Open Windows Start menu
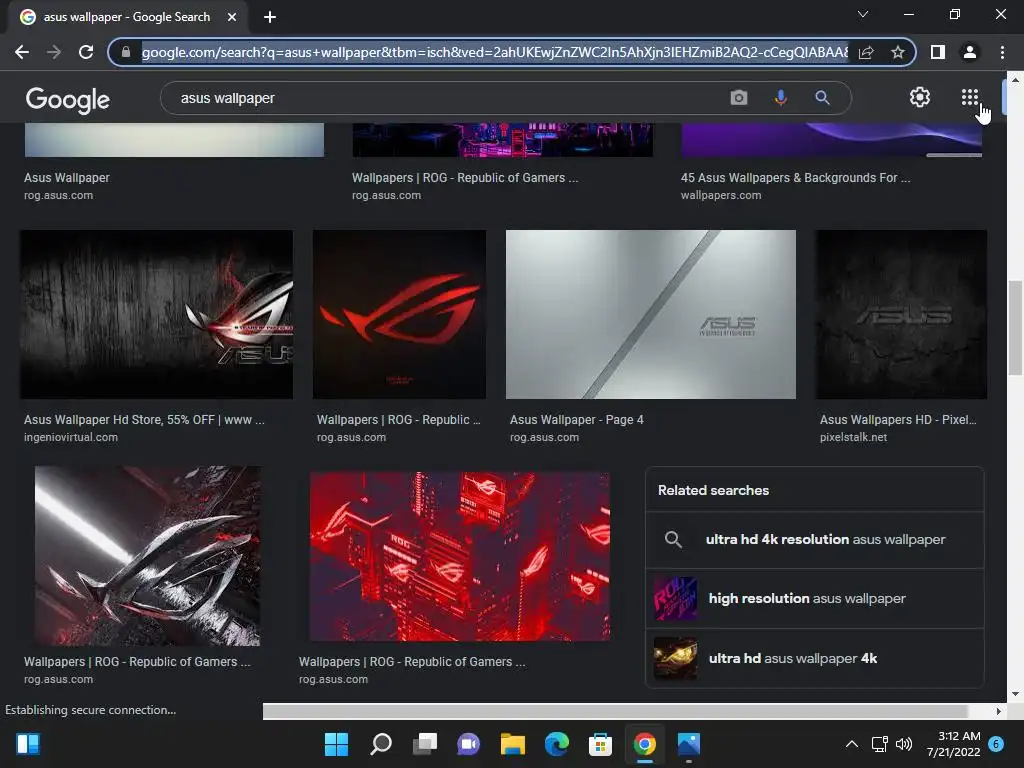 point(336,744)
